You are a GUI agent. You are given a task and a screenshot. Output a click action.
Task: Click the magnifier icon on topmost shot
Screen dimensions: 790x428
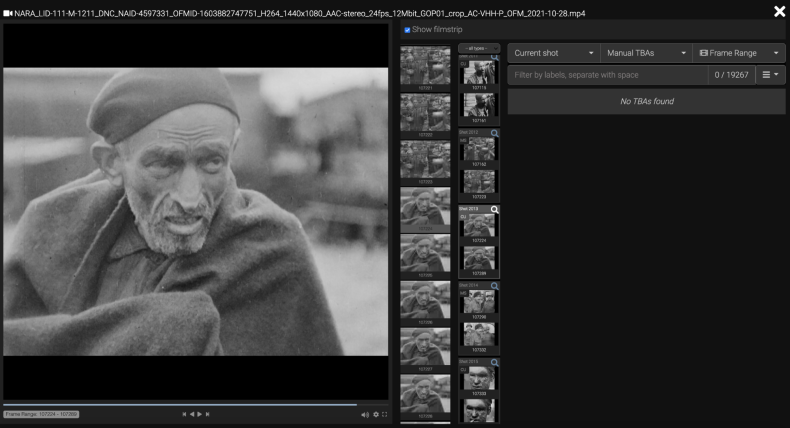point(495,57)
